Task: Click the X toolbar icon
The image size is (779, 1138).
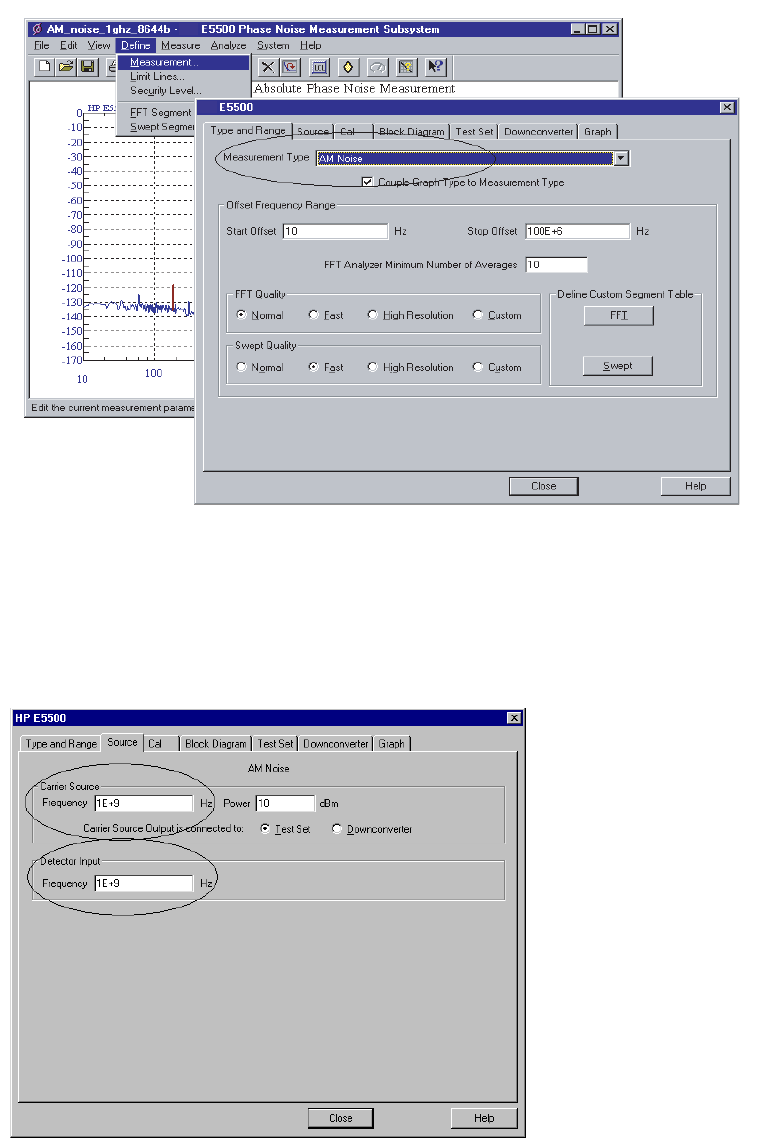Action: pos(268,67)
